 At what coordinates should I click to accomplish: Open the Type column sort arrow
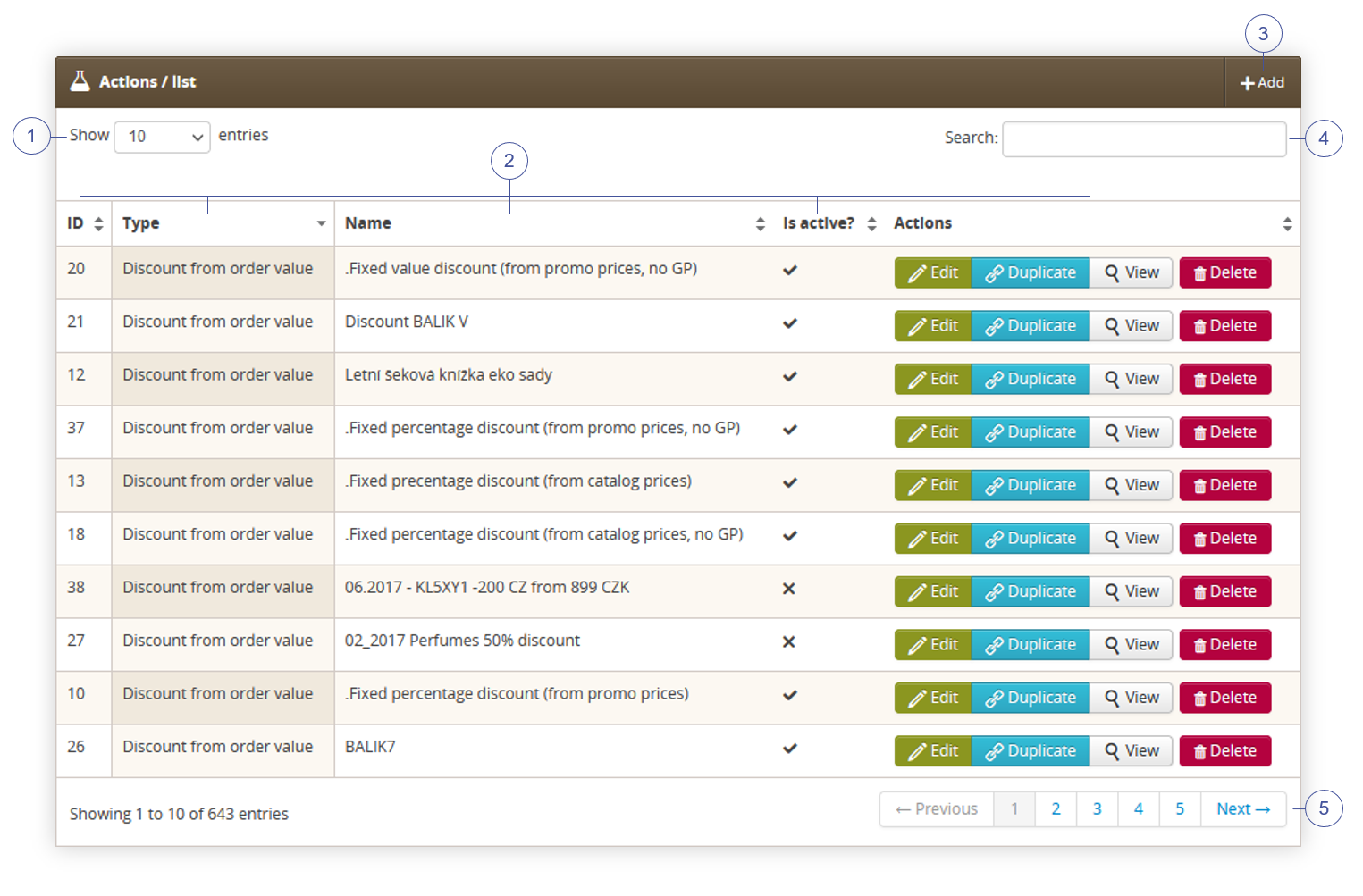tap(321, 223)
